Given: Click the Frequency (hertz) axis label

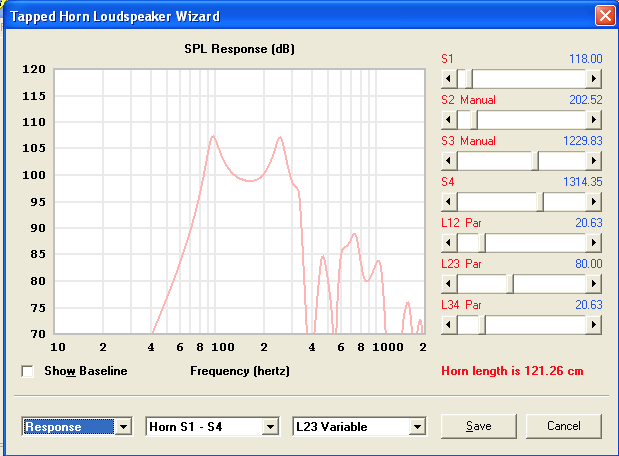Looking at the screenshot, I should pyautogui.click(x=240, y=371).
